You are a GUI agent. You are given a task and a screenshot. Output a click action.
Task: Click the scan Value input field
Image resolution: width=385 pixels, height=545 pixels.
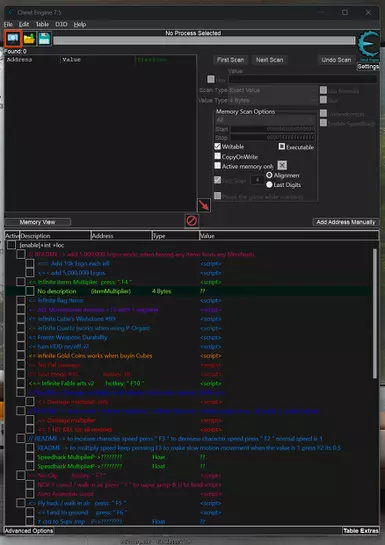coord(302,79)
